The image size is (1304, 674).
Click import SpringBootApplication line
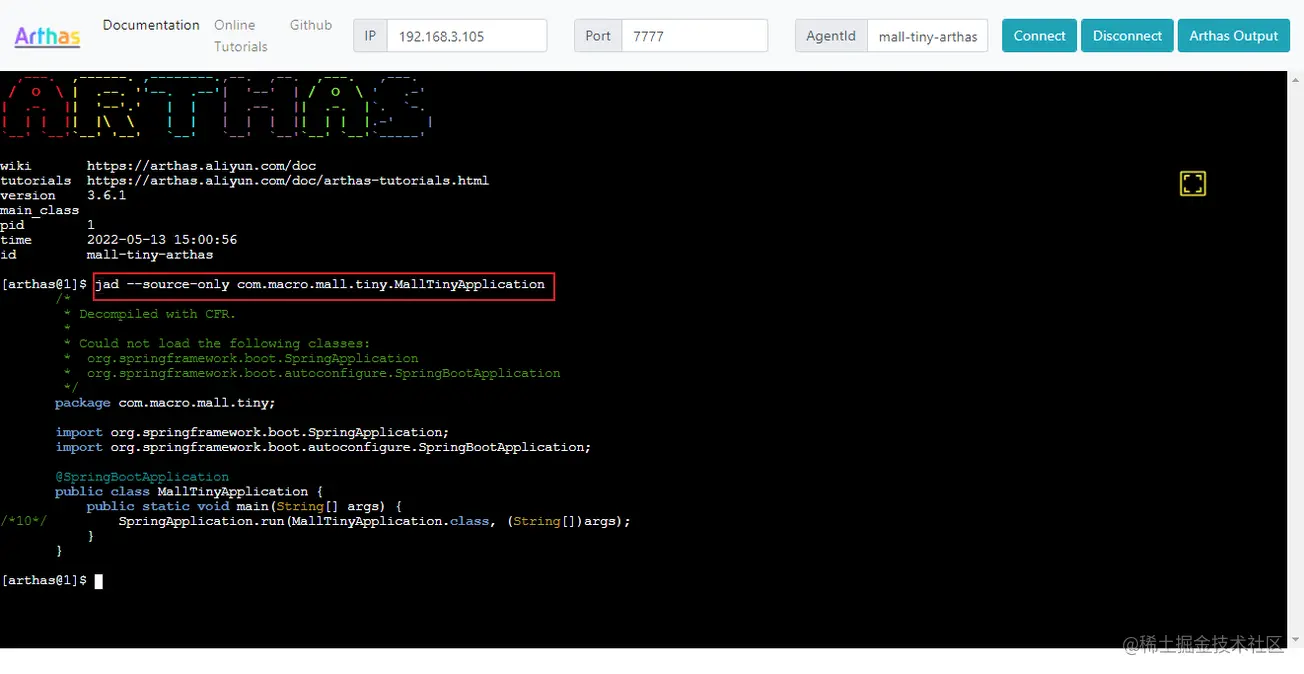(323, 447)
